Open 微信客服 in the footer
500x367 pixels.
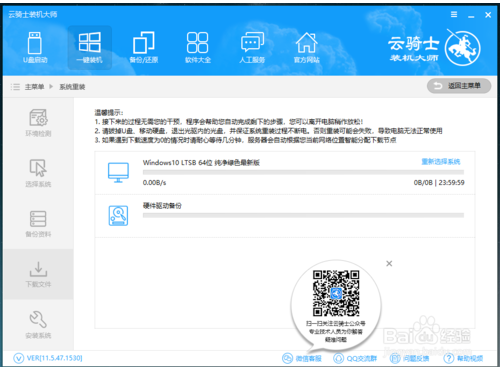(x=302, y=358)
